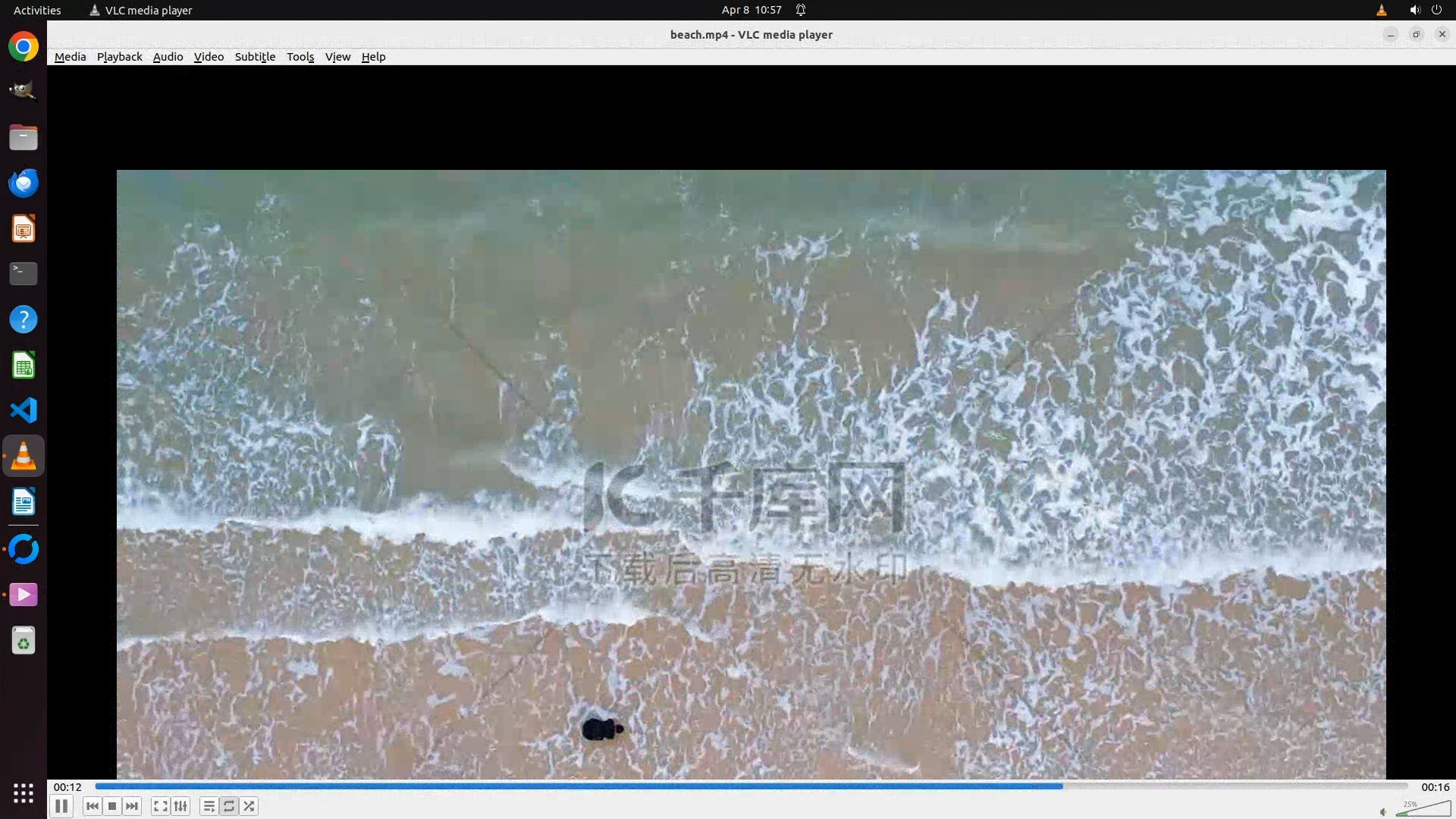Expand the Audio menu
Image resolution: width=1456 pixels, height=819 pixels.
(168, 57)
